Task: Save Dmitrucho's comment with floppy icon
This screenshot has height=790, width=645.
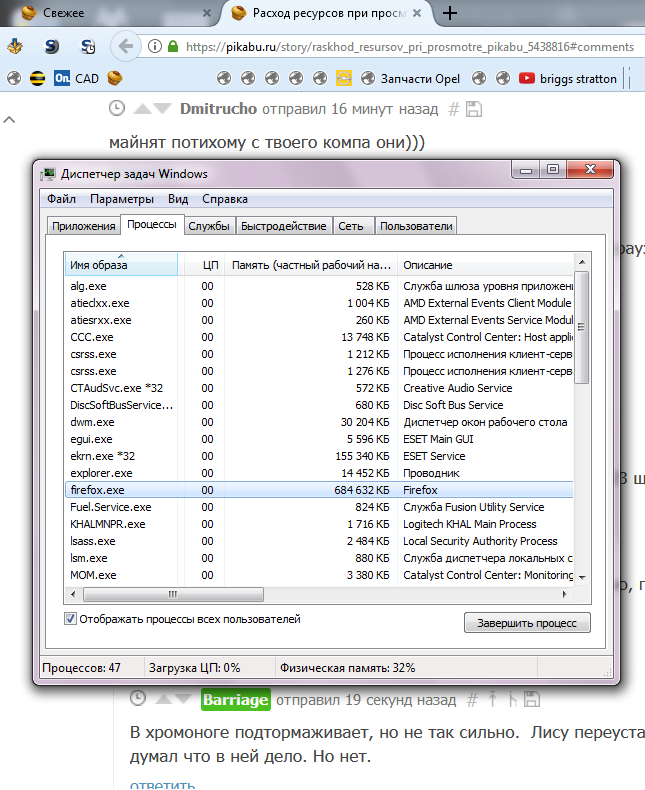Action: pyautogui.click(x=475, y=108)
